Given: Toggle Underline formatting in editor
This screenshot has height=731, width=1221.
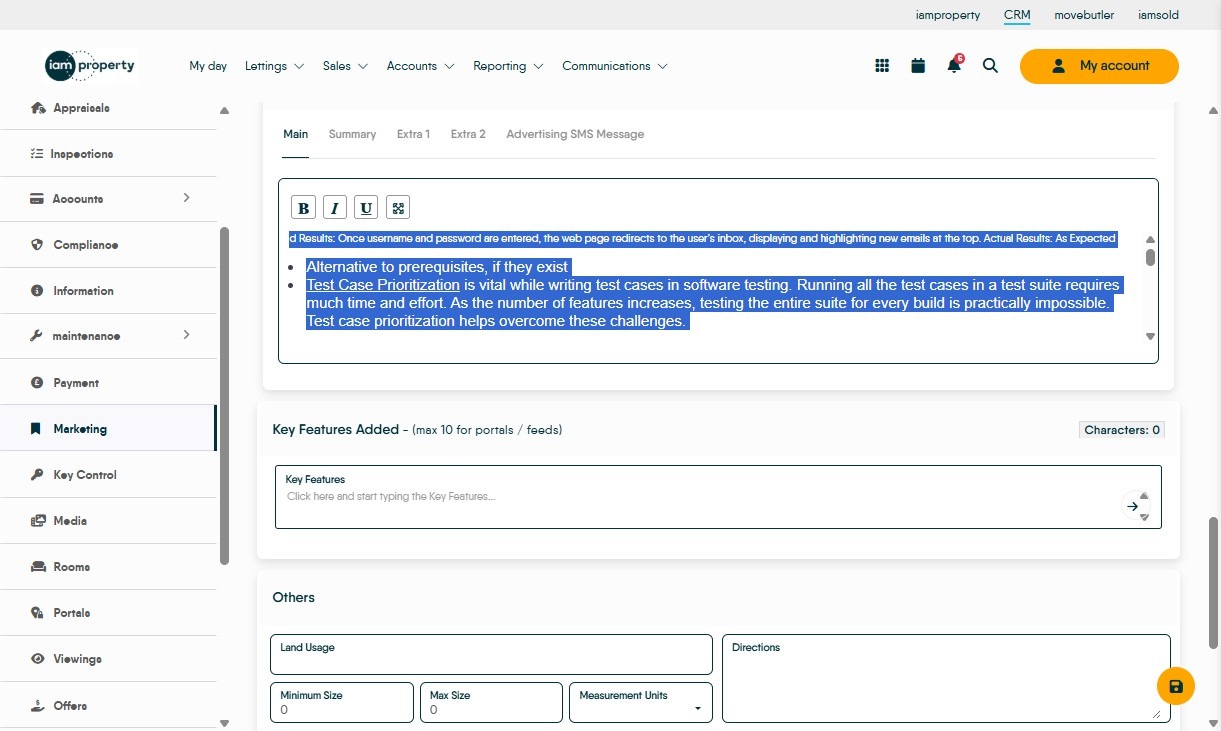Looking at the screenshot, I should [x=367, y=208].
